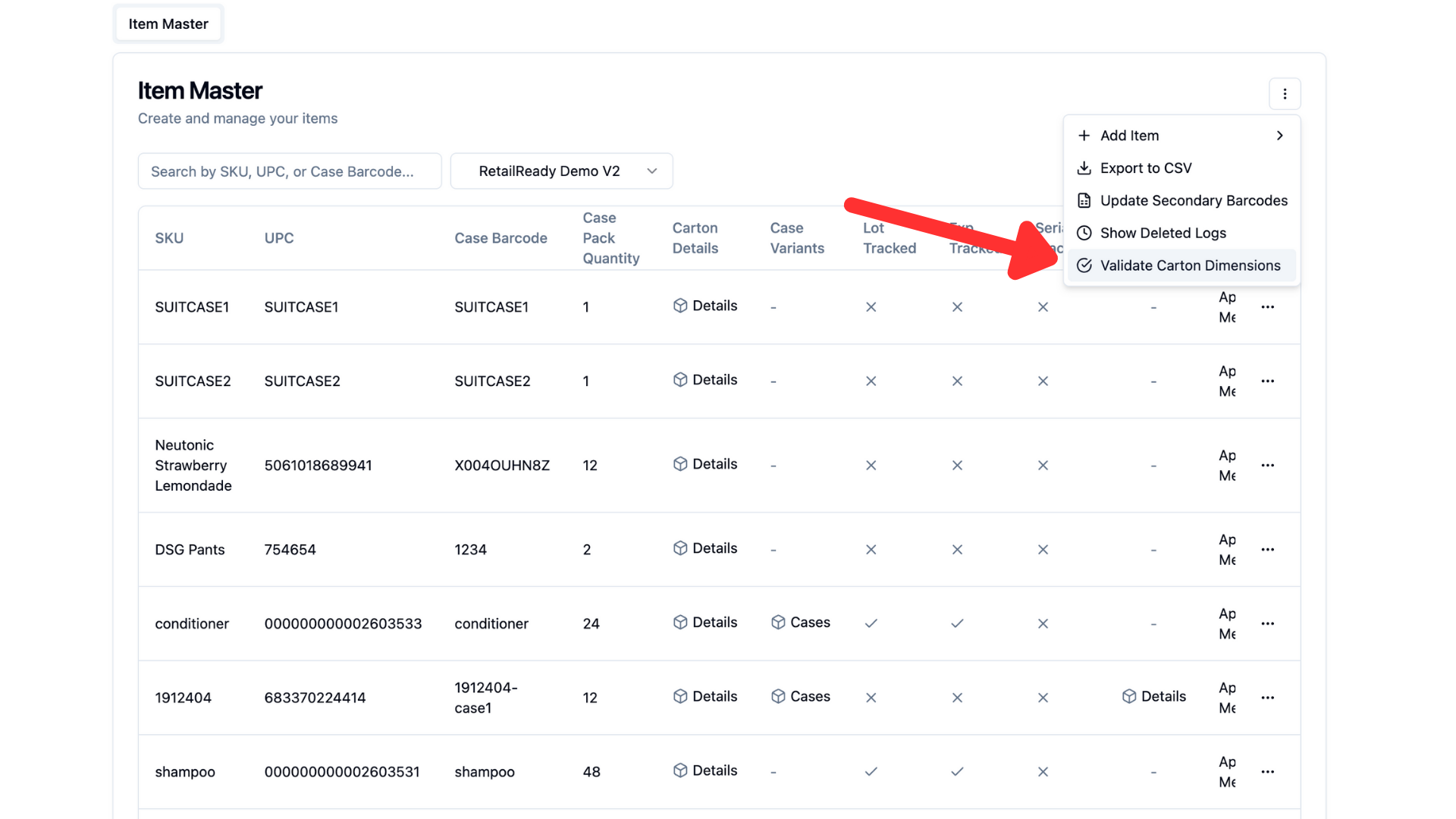View Cases text link for conditioner
Image resolution: width=1456 pixels, height=819 pixels.
(x=810, y=623)
